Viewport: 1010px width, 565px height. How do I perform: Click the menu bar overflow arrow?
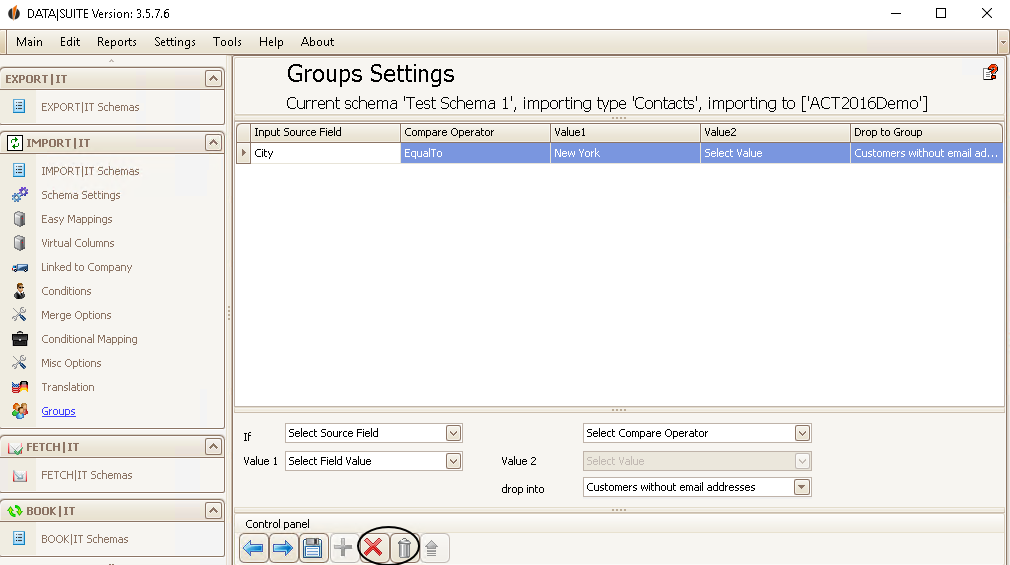[x=1003, y=42]
